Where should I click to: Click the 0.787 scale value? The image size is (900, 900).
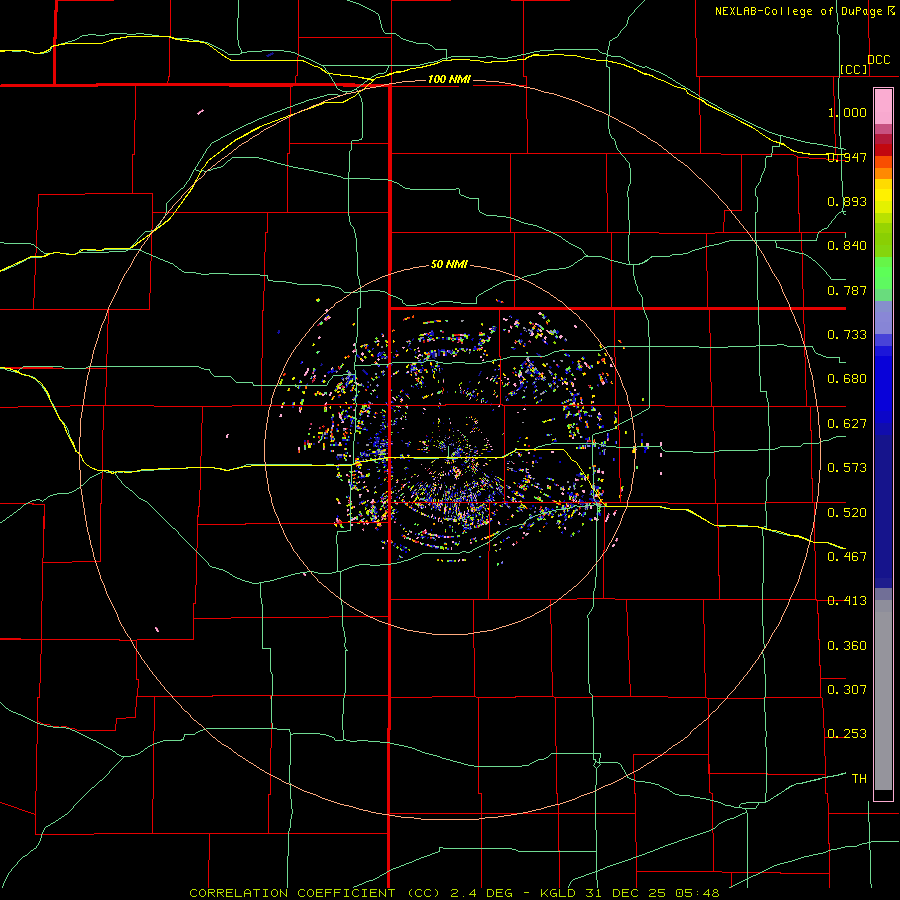(847, 290)
